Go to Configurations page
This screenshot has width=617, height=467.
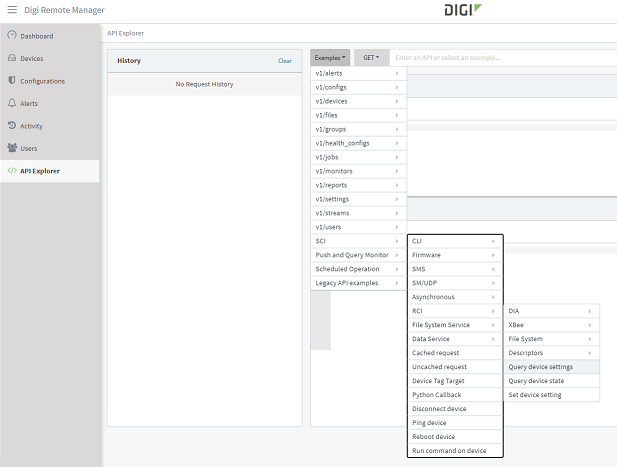[50, 81]
